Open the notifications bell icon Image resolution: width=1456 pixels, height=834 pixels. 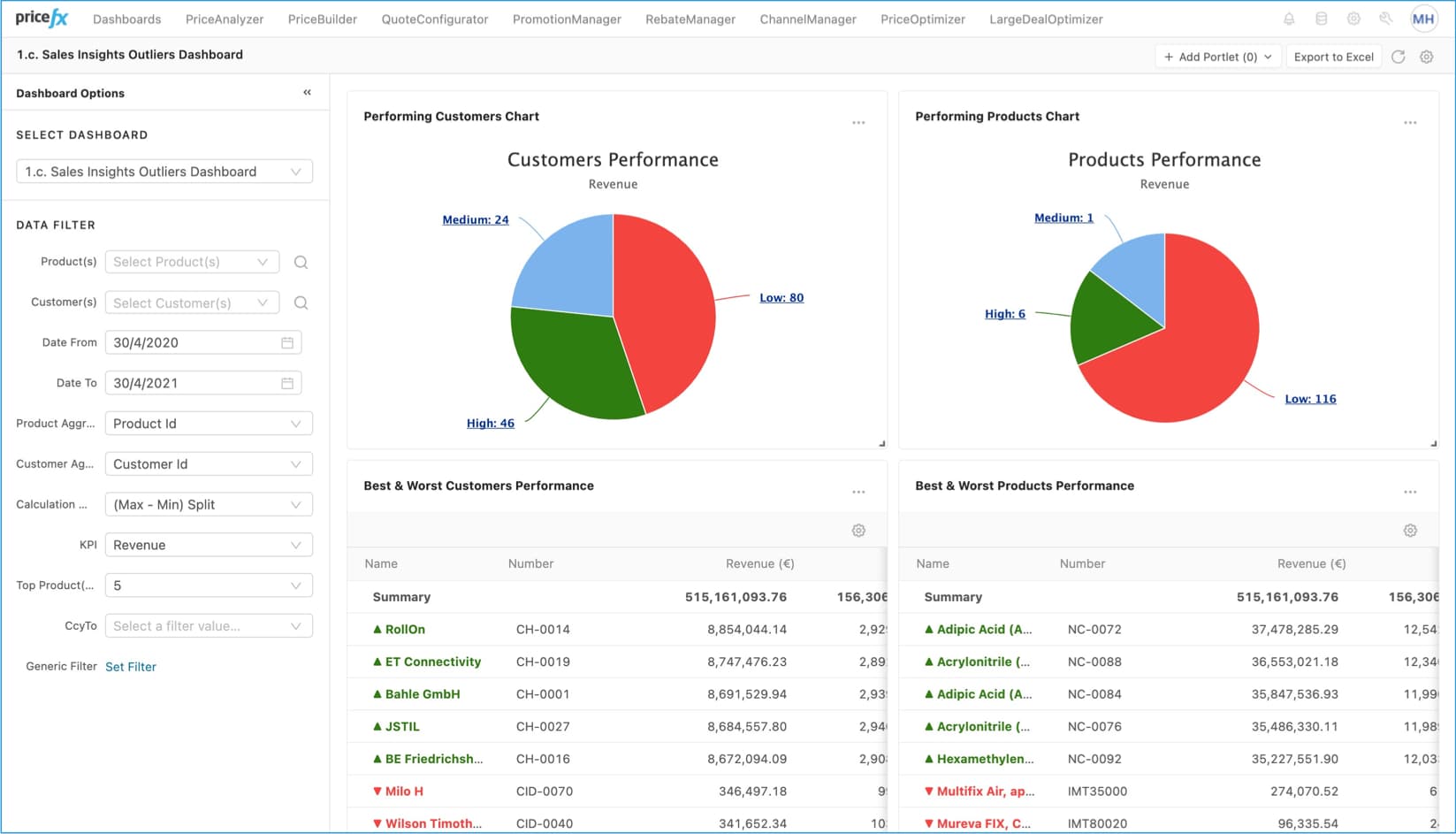pyautogui.click(x=1289, y=18)
